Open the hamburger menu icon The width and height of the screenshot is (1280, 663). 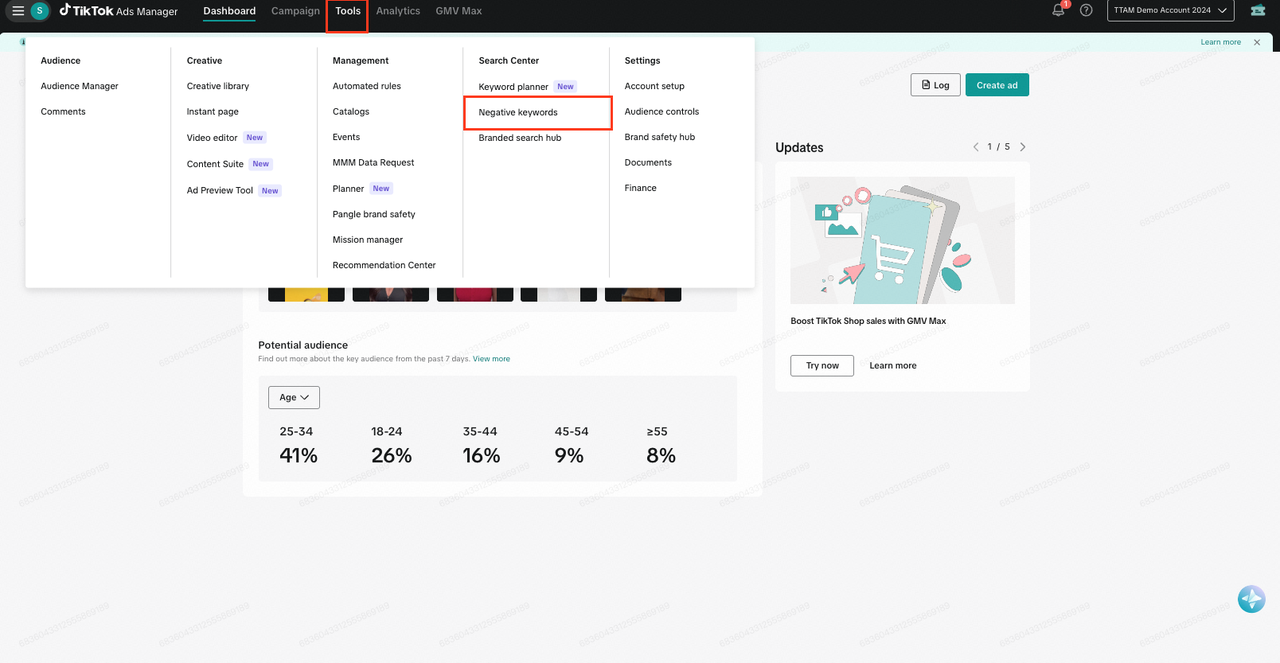pyautogui.click(x=18, y=11)
